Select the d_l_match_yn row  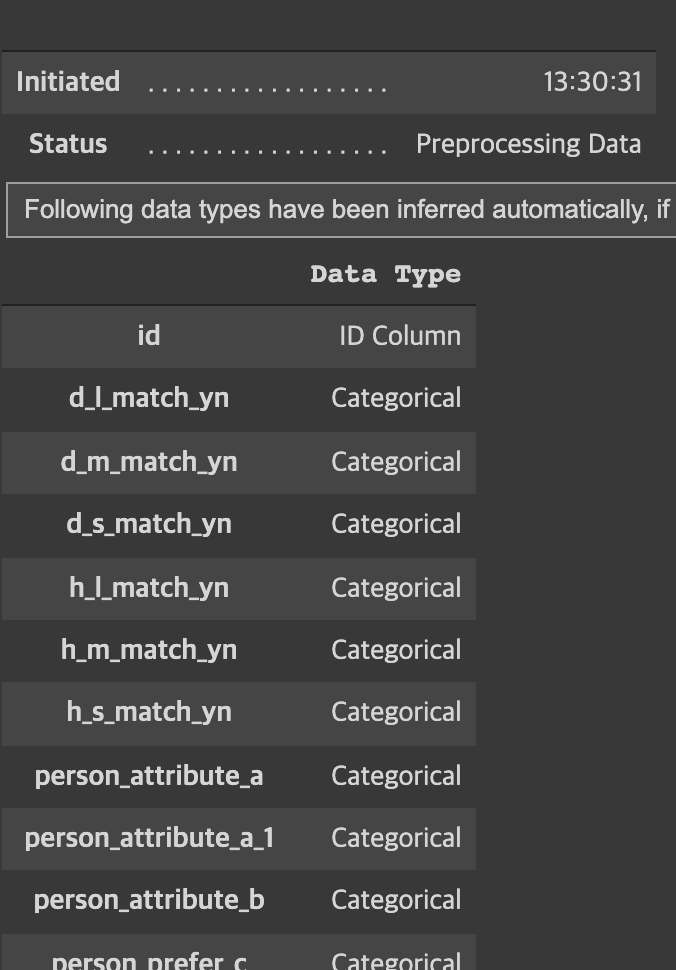pyautogui.click(x=239, y=398)
